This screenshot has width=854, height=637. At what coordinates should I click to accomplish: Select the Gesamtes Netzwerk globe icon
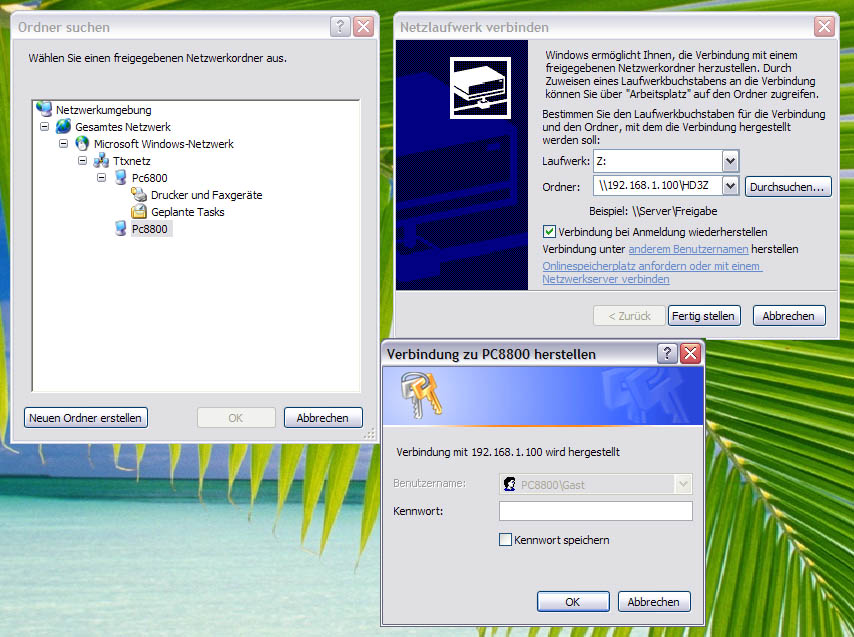(64, 126)
